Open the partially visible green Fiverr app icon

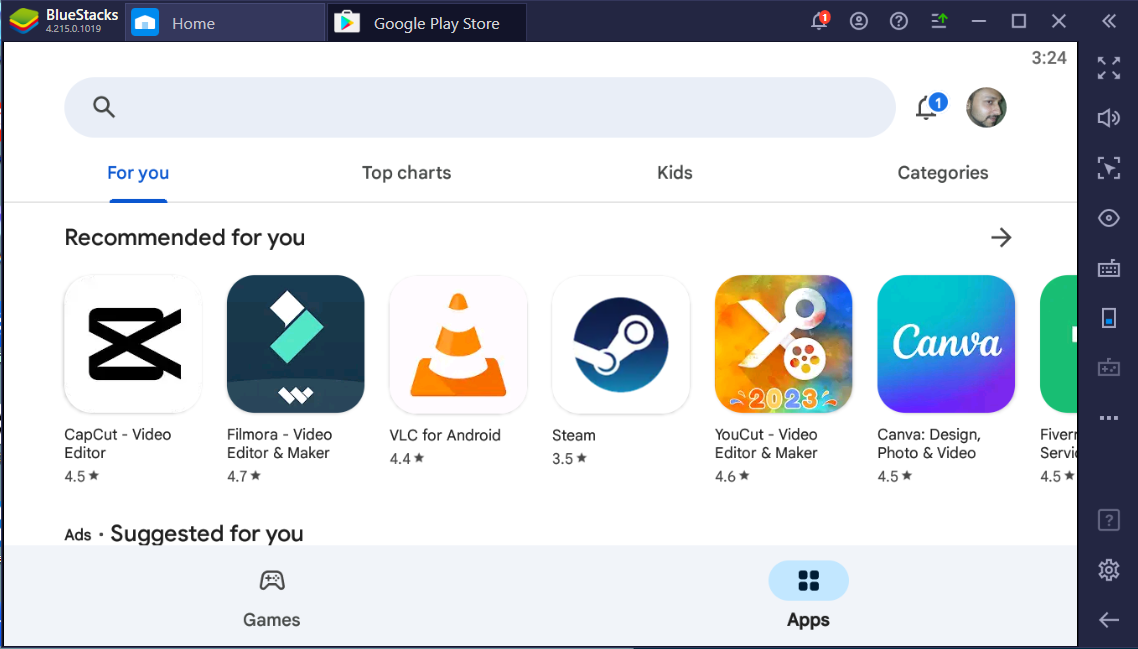1058,343
